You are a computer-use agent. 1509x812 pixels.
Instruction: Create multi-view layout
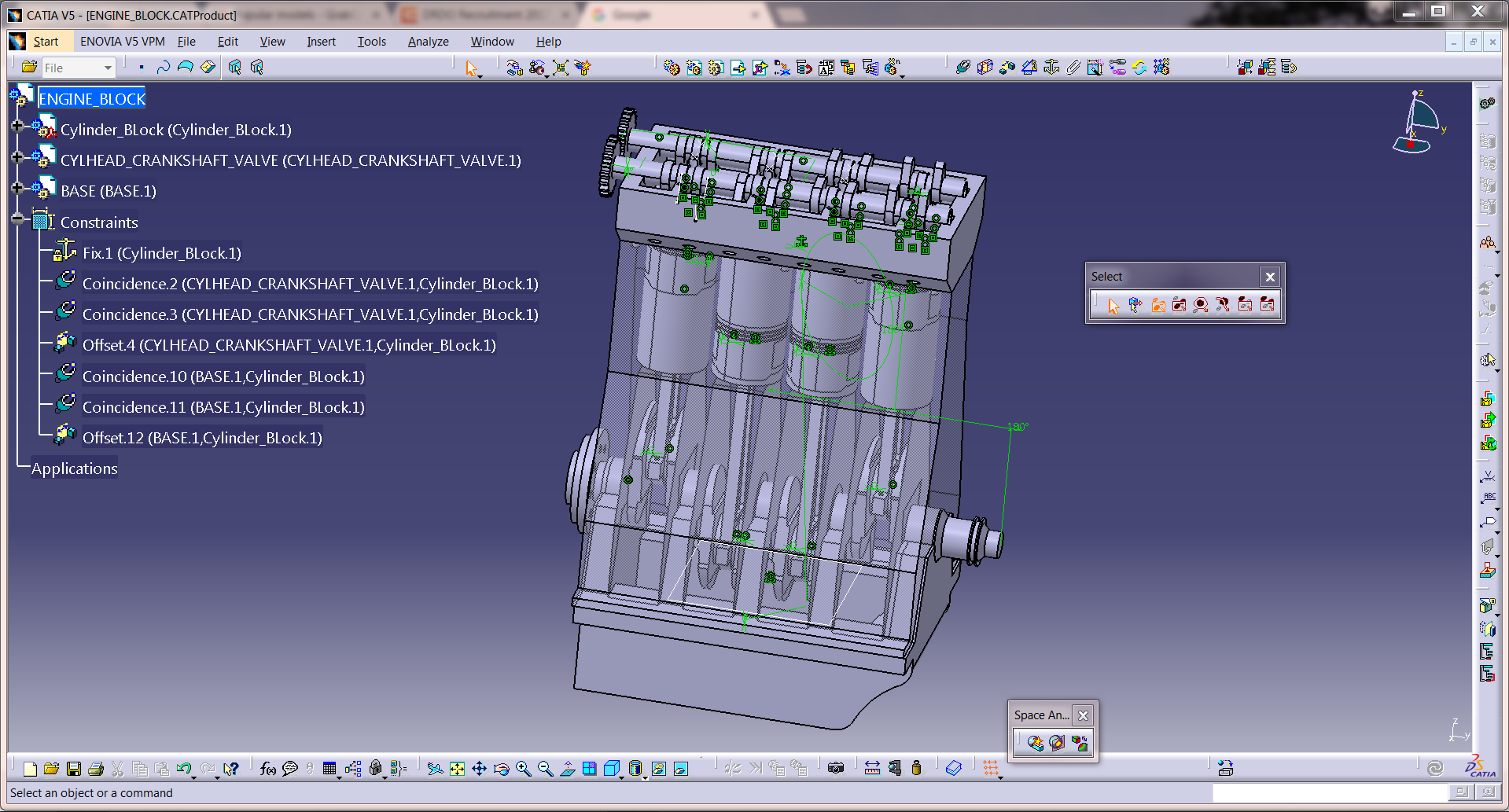(589, 769)
